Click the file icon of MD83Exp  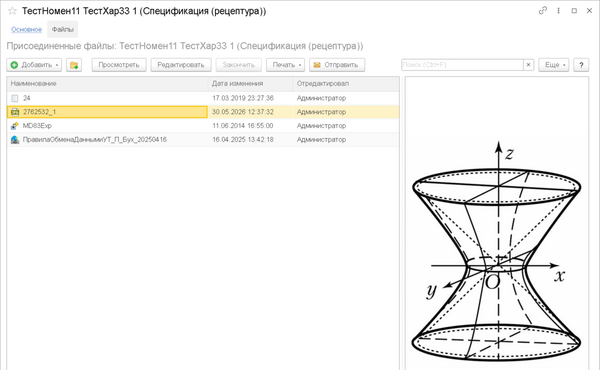[15, 126]
